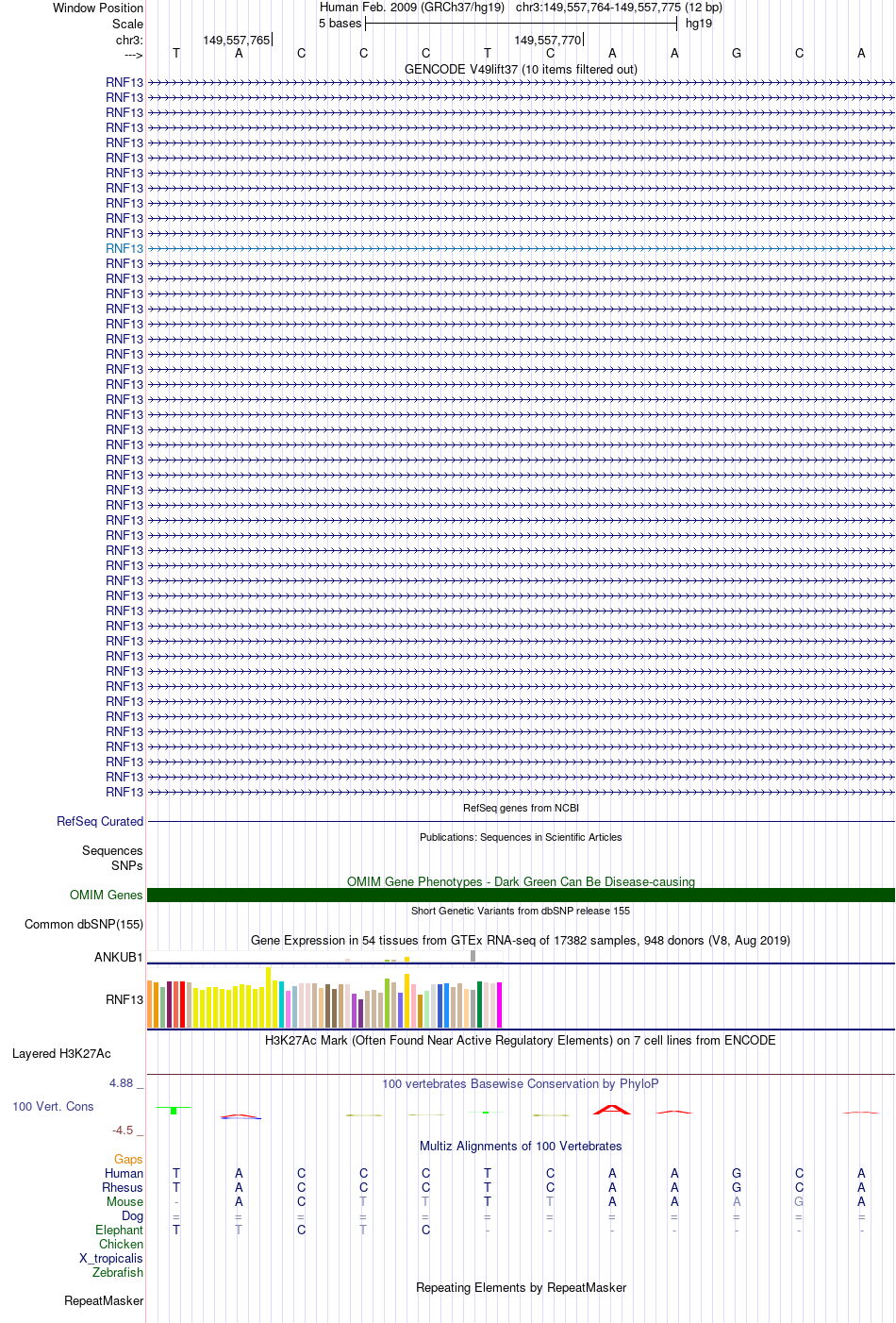The height and width of the screenshot is (1323, 896).
Task: Open the OMIM Gene Phenotypes track title
Action: point(521,881)
